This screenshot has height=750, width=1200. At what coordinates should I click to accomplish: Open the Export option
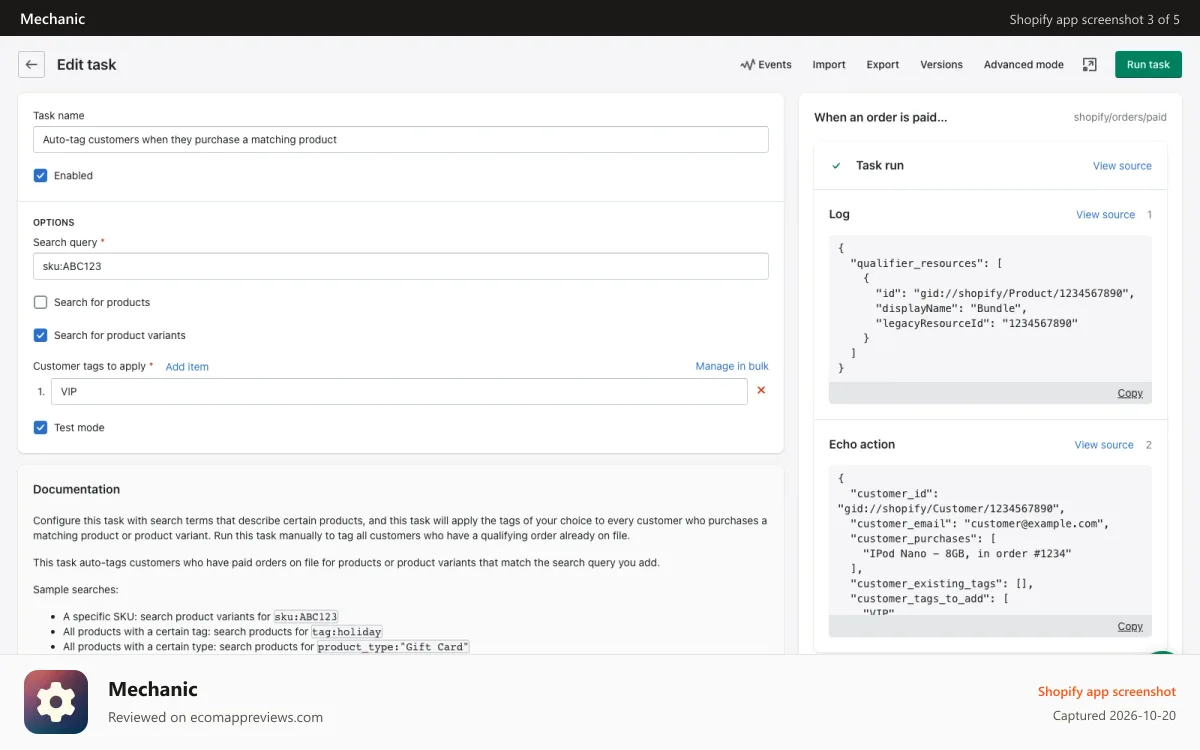click(883, 64)
